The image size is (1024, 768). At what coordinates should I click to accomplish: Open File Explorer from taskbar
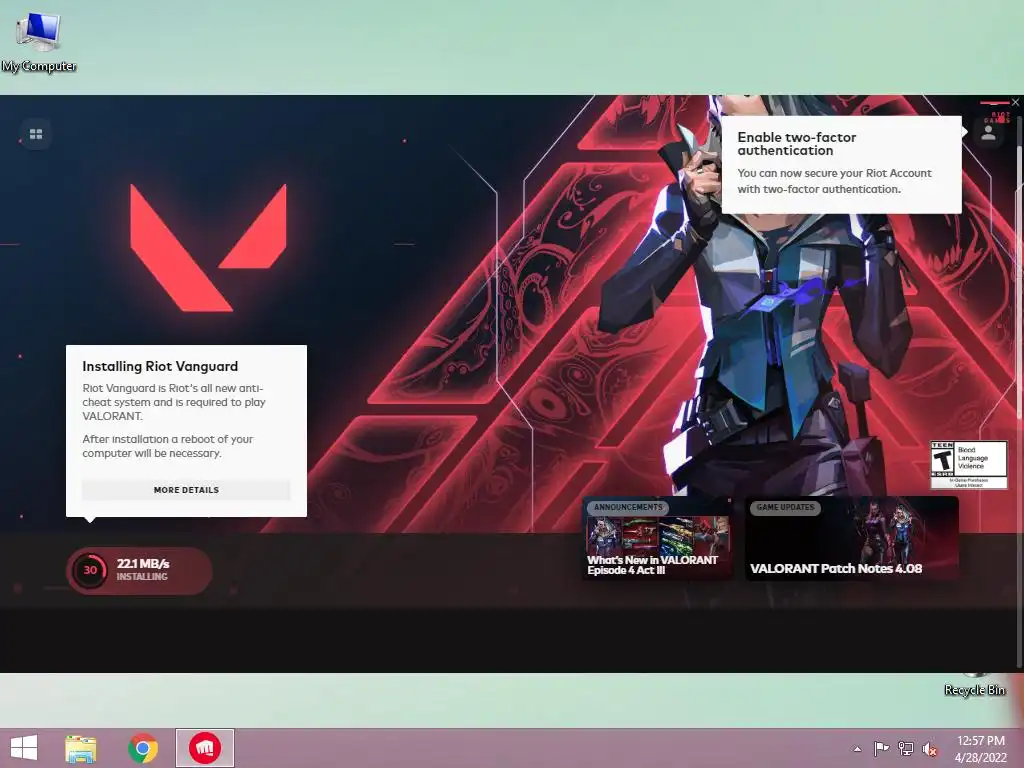click(x=80, y=748)
